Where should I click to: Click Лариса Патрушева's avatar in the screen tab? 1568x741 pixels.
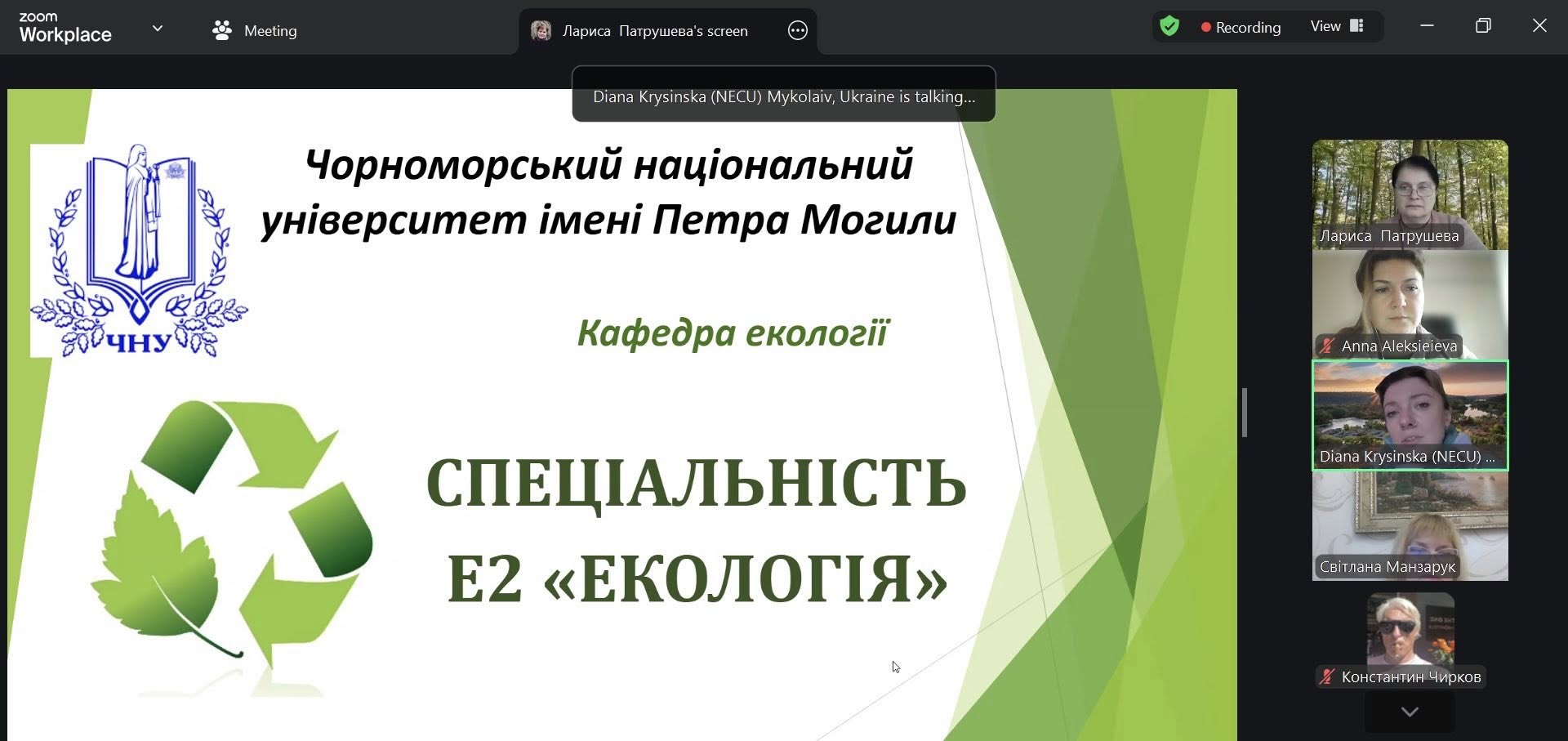(541, 31)
